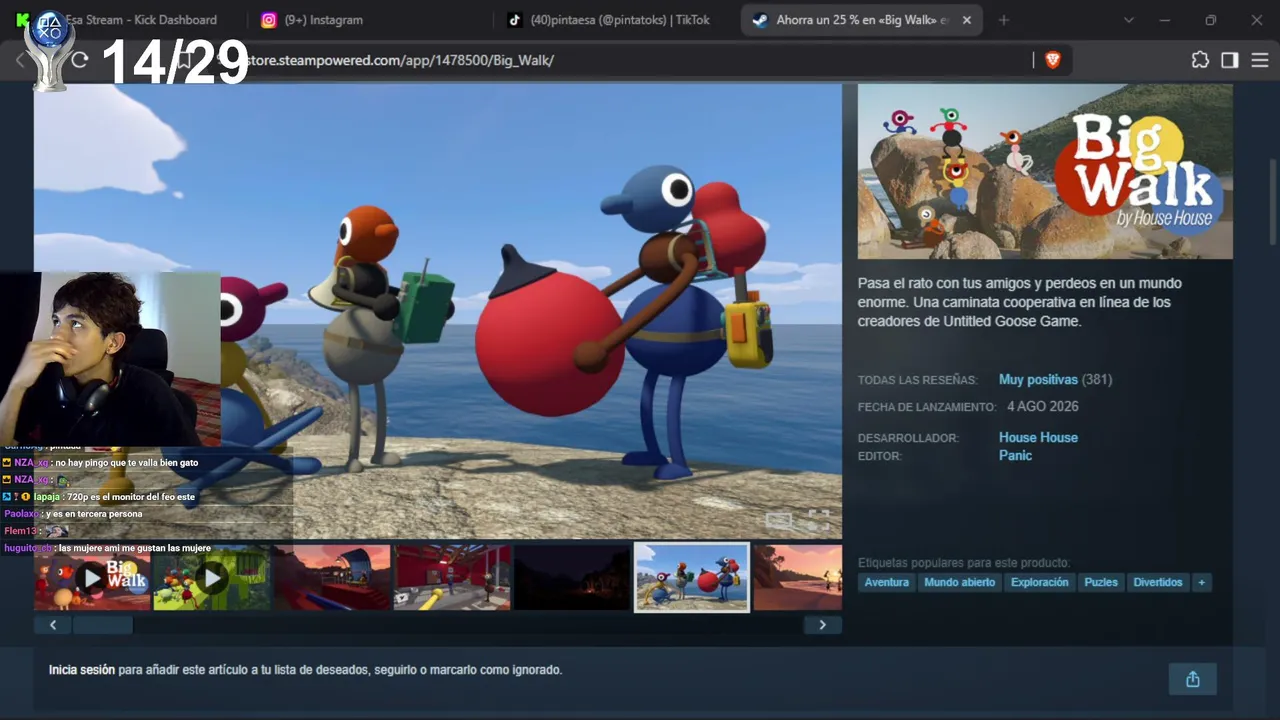Open the Brave hamburger menu
This screenshot has width=1280, height=720.
tap(1259, 60)
